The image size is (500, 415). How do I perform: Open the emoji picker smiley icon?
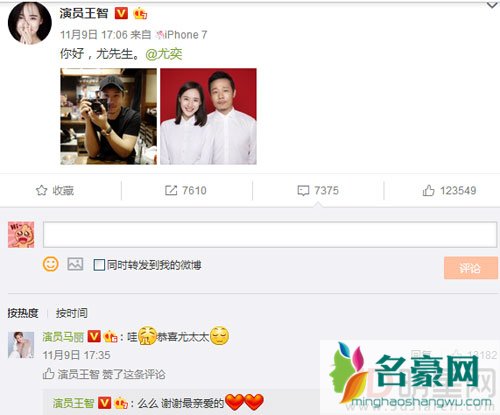[x=51, y=264]
